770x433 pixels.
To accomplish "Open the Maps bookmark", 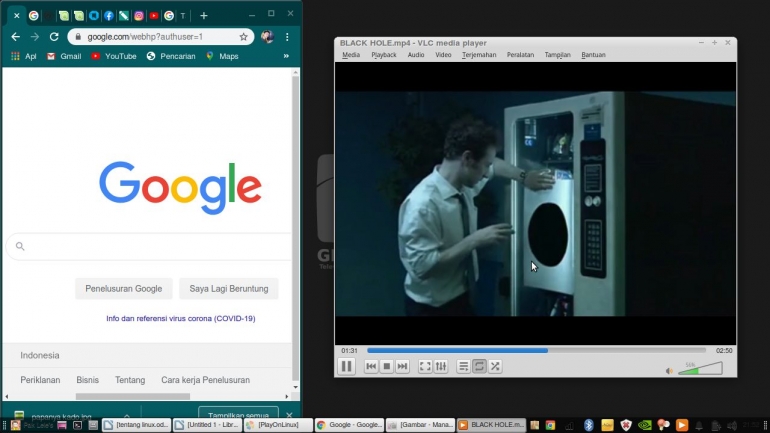I will pos(222,56).
